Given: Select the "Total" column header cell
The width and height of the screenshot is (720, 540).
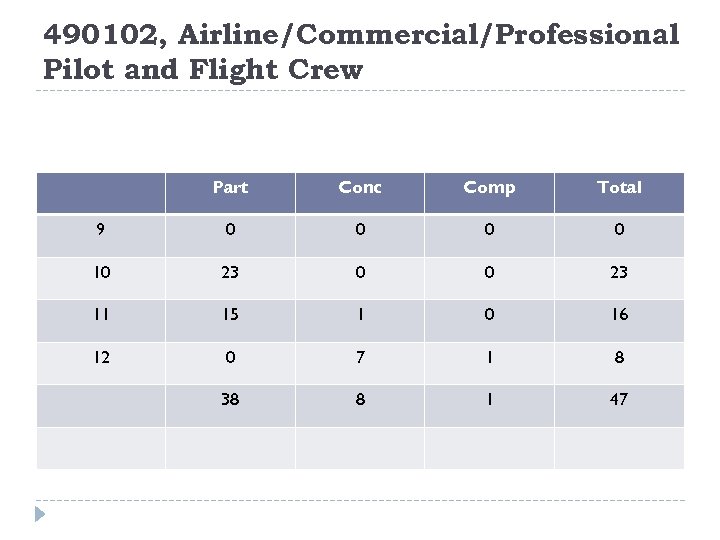Looking at the screenshot, I should (619, 188).
